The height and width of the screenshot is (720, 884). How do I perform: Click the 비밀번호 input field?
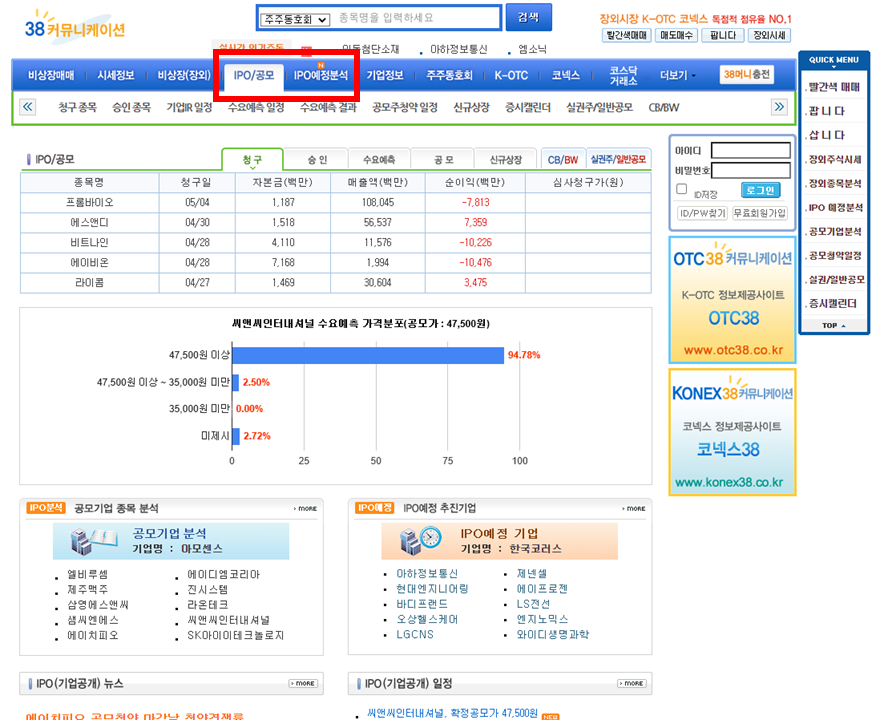pos(750,170)
